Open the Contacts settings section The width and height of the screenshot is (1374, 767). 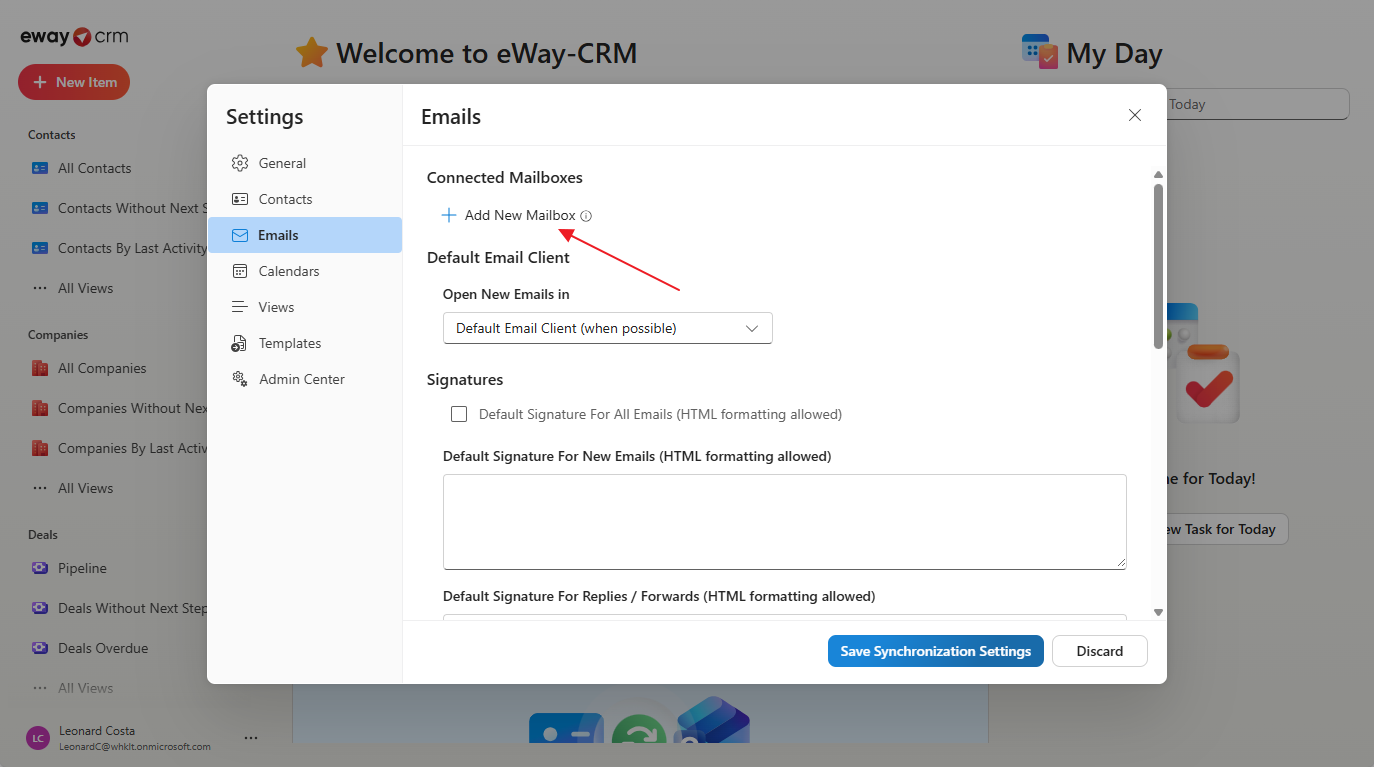pos(305,199)
